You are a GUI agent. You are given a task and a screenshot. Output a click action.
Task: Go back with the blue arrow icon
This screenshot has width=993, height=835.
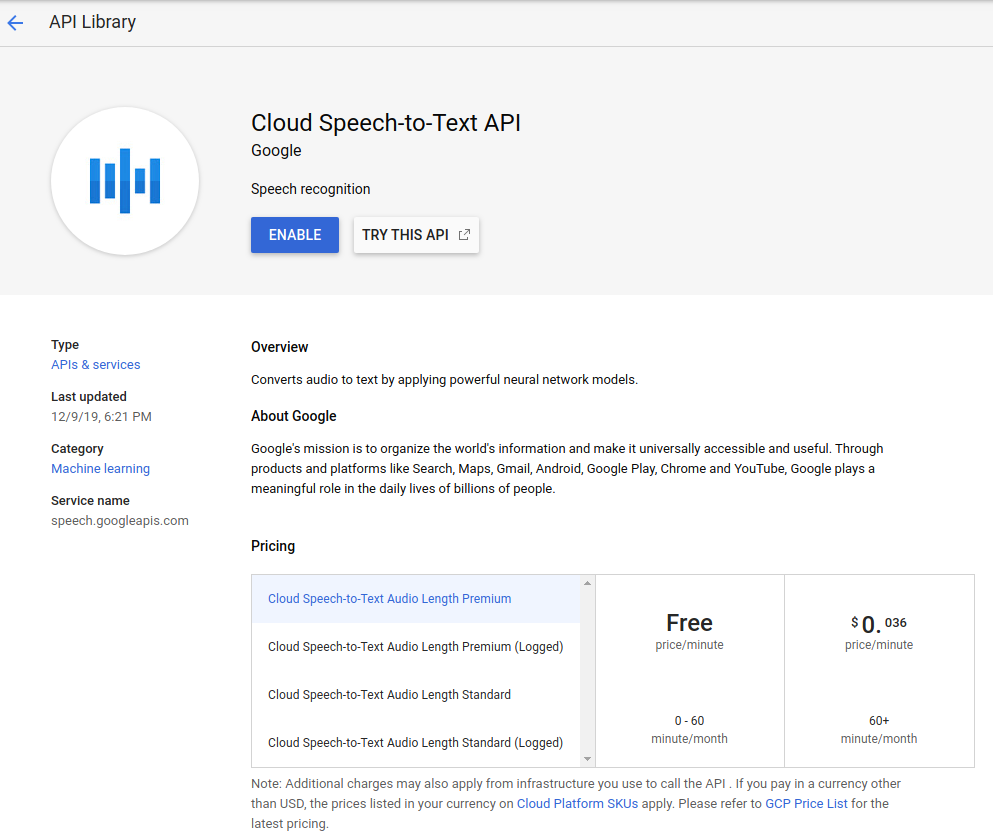tap(15, 23)
